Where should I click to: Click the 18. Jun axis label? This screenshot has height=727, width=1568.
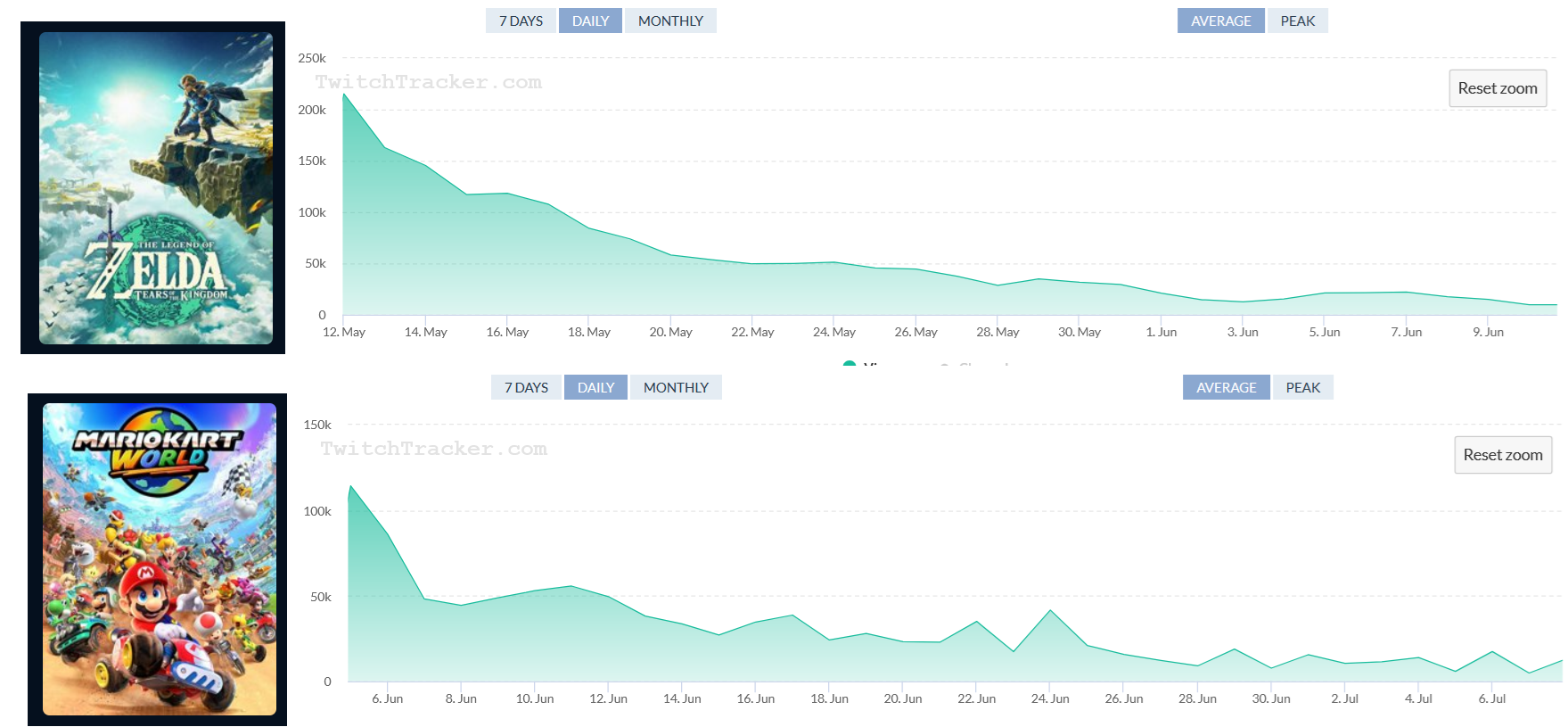[829, 698]
